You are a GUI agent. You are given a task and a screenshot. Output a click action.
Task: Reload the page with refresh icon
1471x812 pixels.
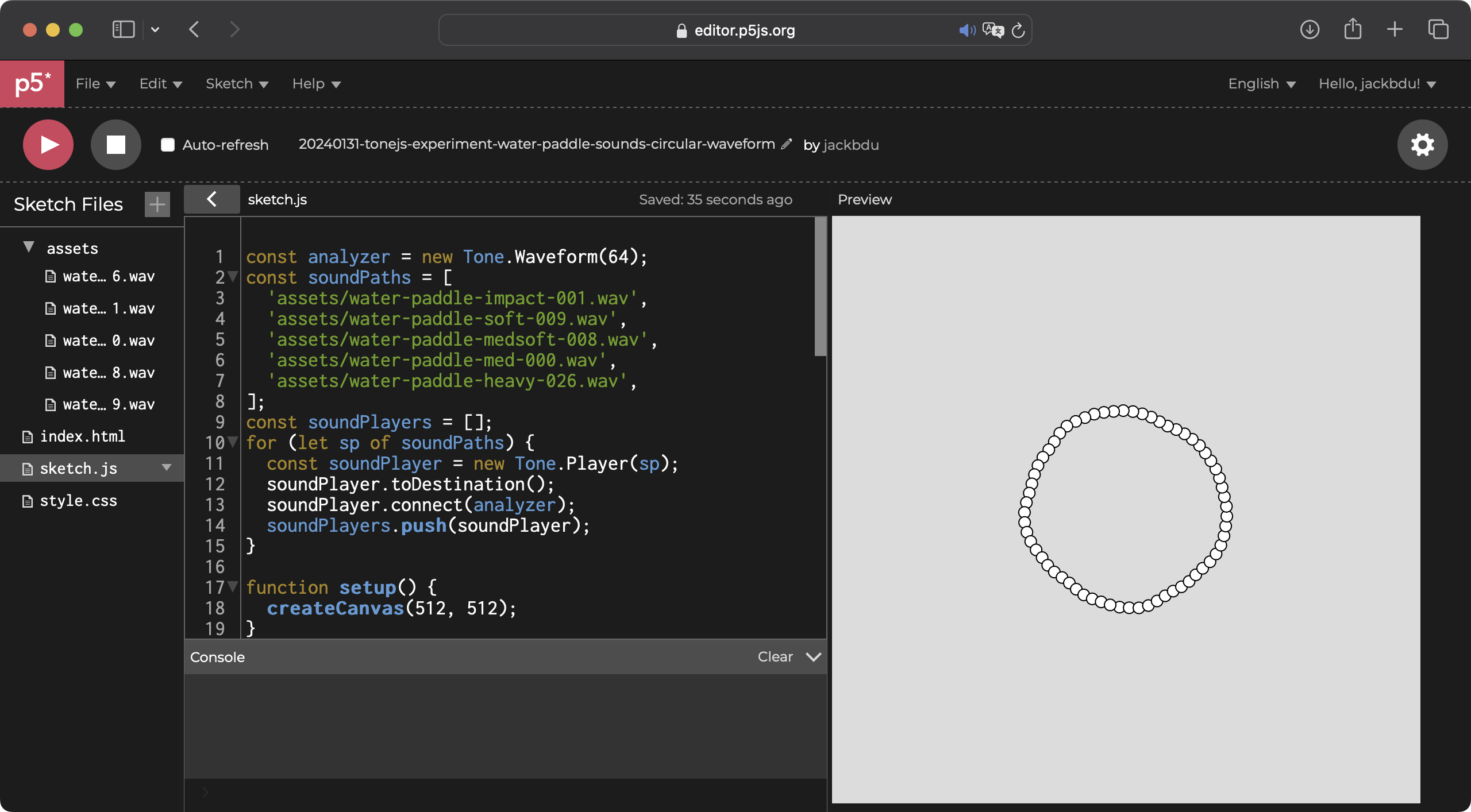click(1018, 30)
